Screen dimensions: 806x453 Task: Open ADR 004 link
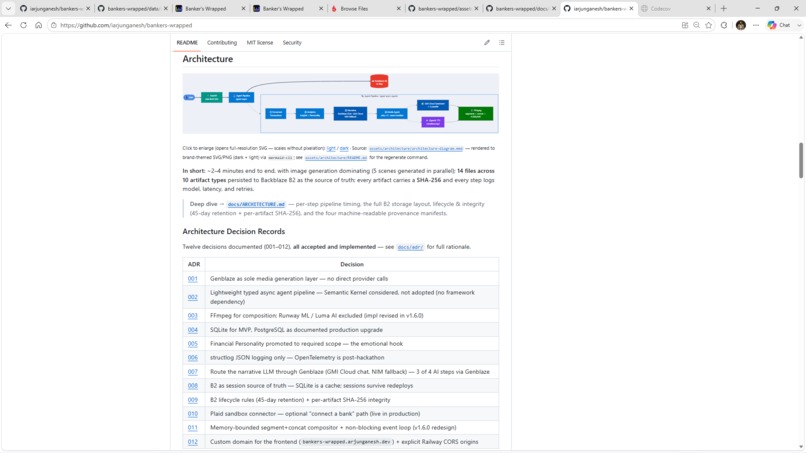193,330
